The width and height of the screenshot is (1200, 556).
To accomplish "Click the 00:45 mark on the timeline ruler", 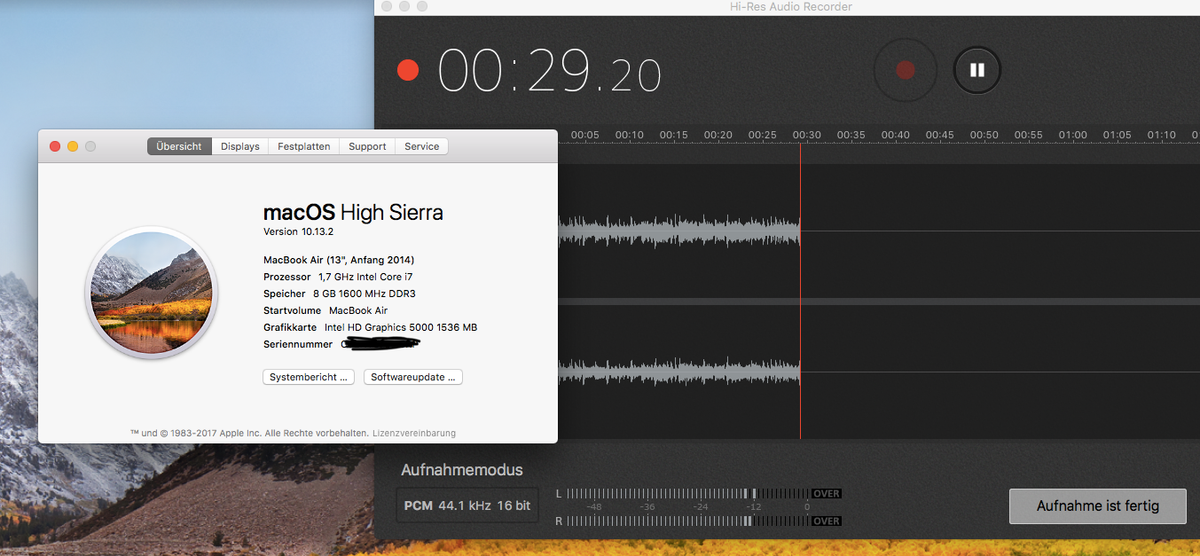I will pos(940,135).
